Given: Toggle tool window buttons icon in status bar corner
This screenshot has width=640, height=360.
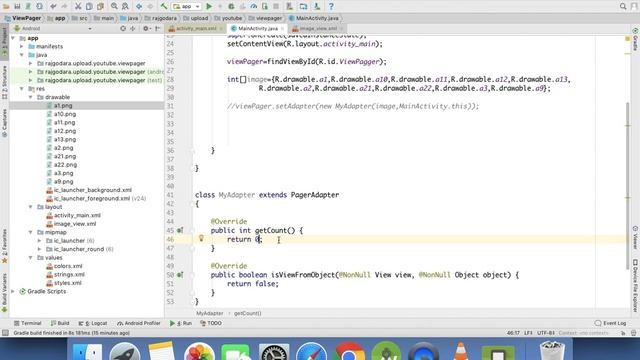Looking at the screenshot, I should 5,333.
